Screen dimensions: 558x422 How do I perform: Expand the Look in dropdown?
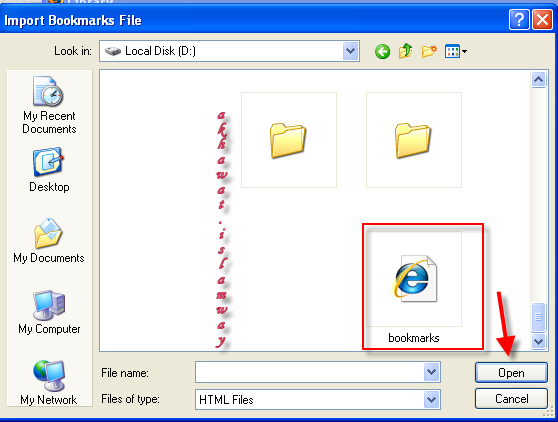351,51
